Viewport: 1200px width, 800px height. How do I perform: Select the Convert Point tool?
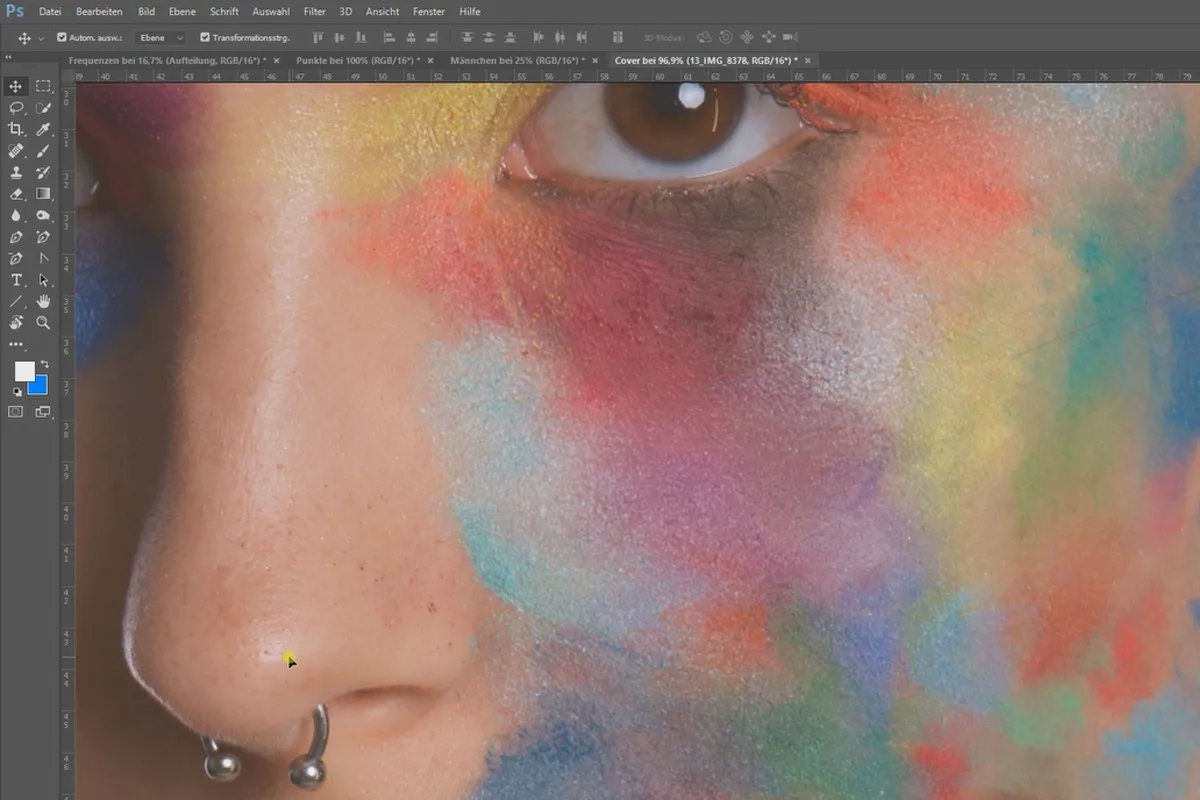[x=43, y=258]
